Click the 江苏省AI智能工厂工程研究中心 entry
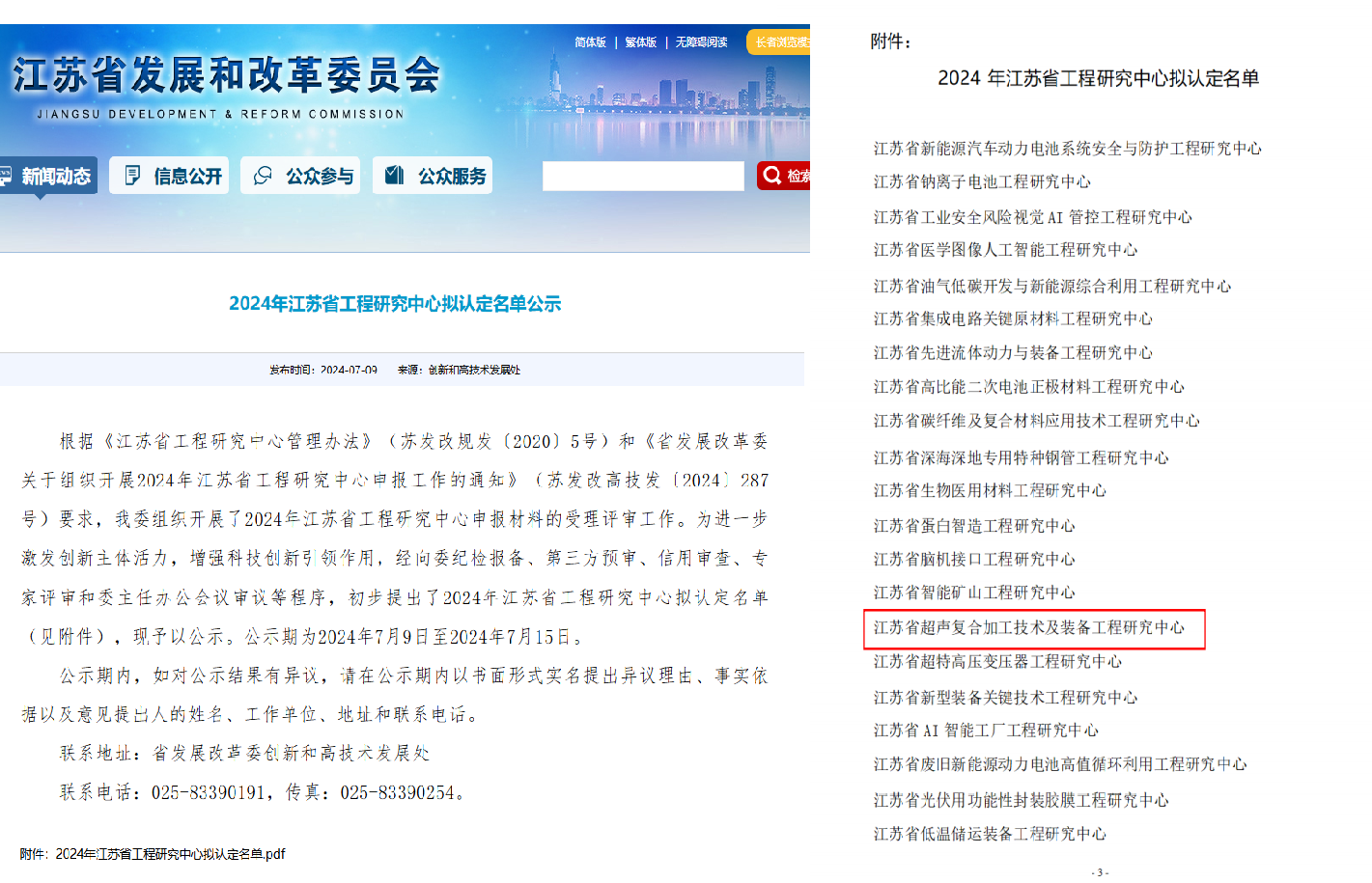The width and height of the screenshot is (1372, 883). pos(986,731)
